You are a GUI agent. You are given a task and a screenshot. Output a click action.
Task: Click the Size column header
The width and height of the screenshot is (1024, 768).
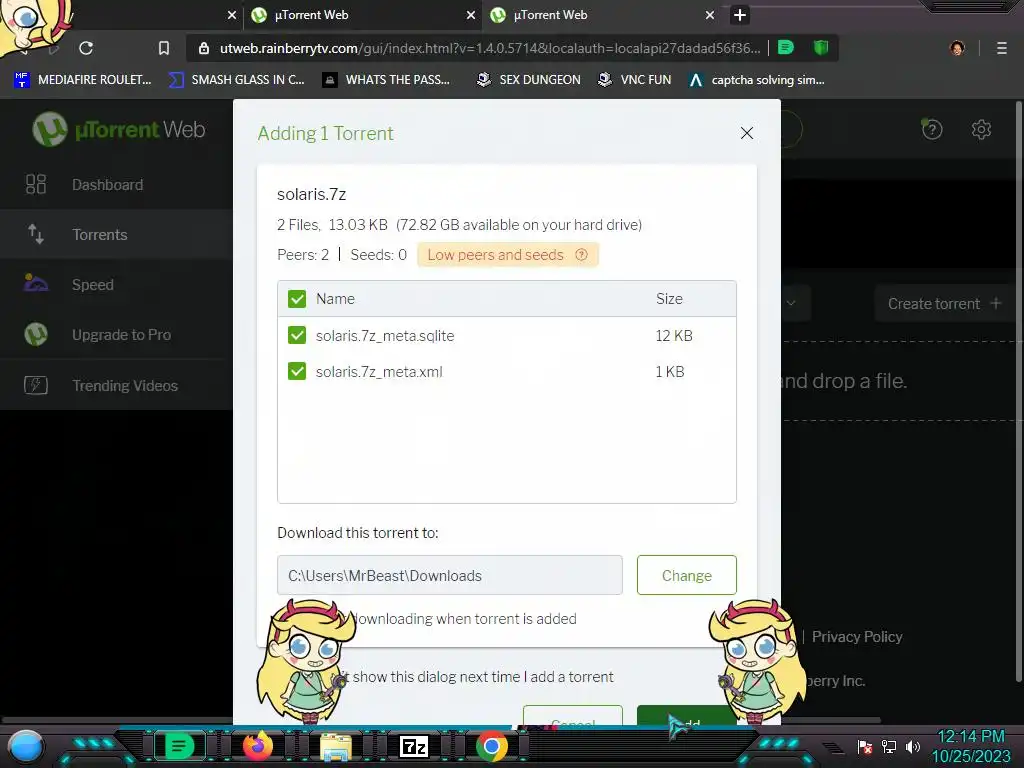click(x=669, y=299)
